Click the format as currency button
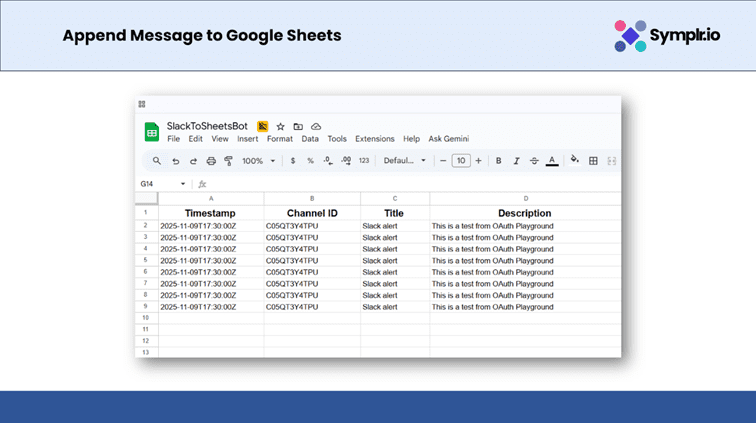Image resolution: width=756 pixels, height=423 pixels. pos(293,161)
